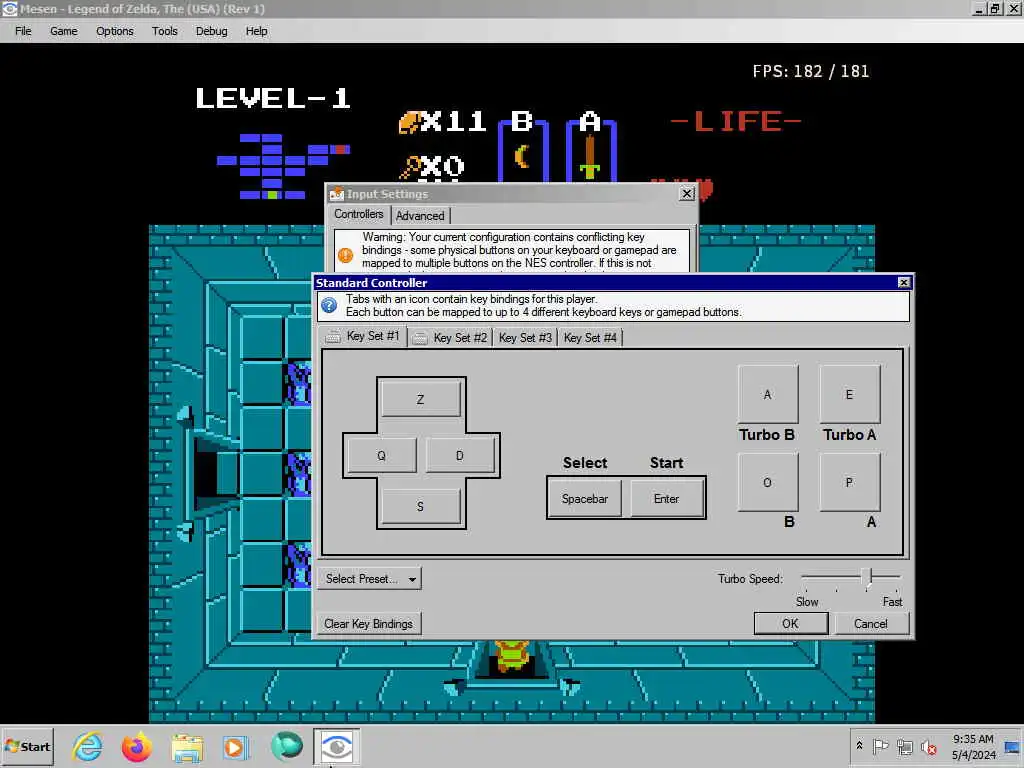Open the Game menu

tap(63, 31)
